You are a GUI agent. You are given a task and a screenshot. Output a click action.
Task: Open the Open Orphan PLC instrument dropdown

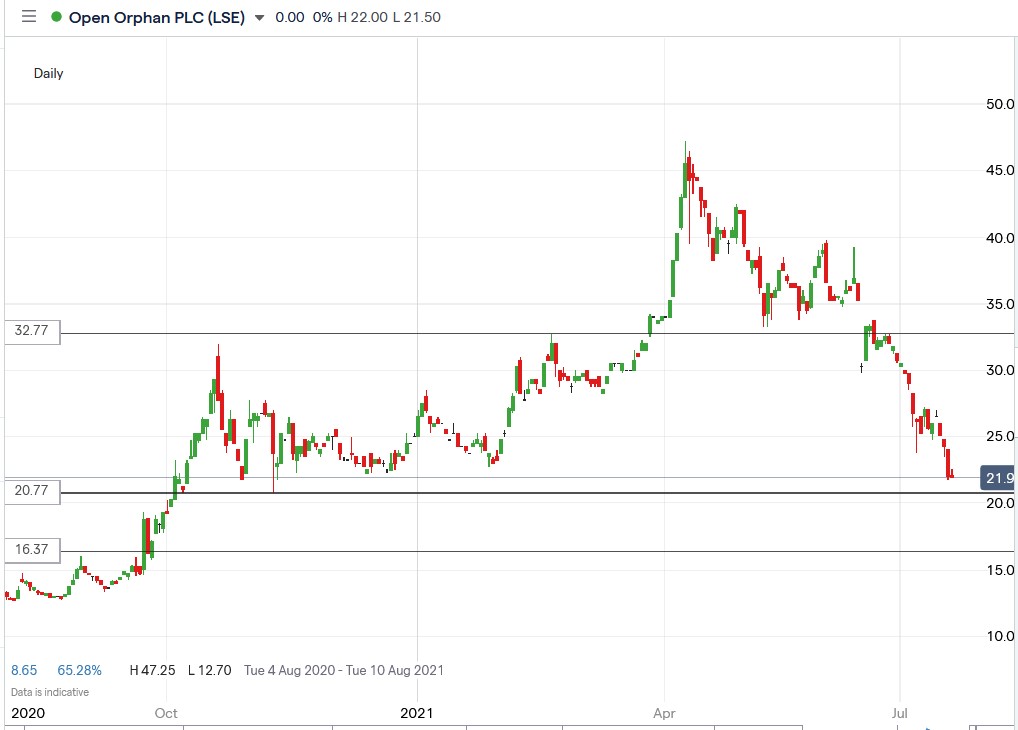[x=258, y=17]
